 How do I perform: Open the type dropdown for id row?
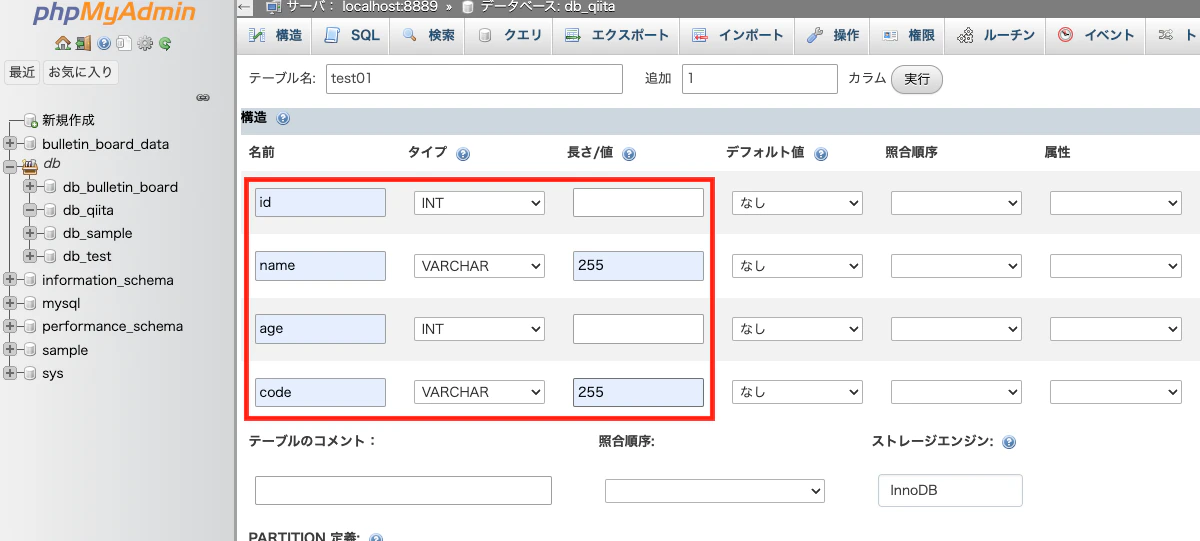coord(479,203)
